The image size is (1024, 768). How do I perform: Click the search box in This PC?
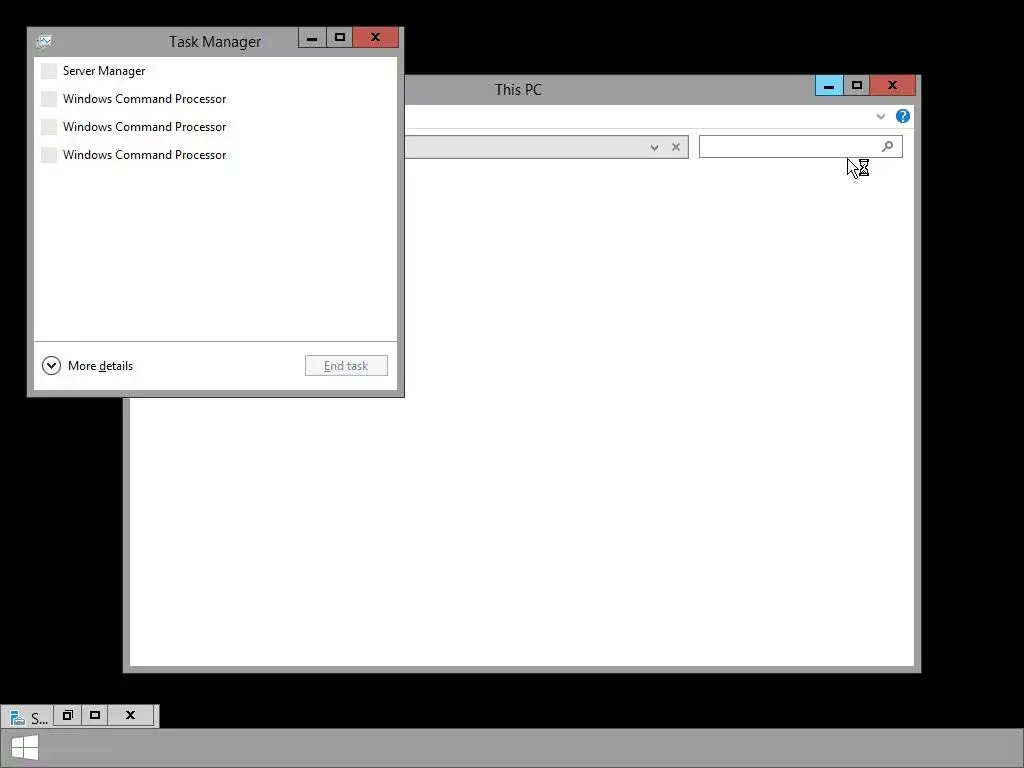click(x=801, y=147)
